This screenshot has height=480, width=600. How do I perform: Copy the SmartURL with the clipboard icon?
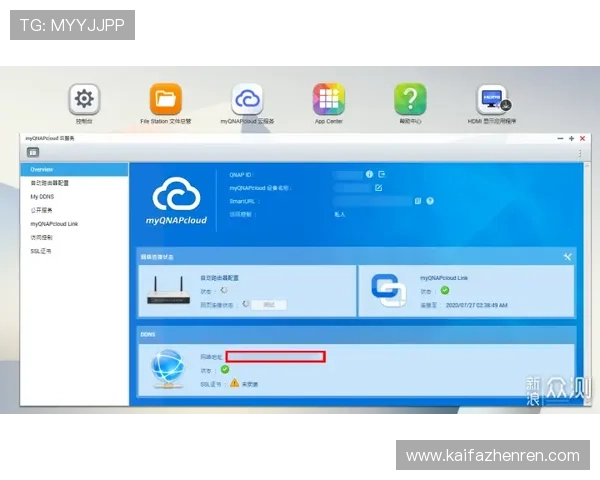click(418, 200)
